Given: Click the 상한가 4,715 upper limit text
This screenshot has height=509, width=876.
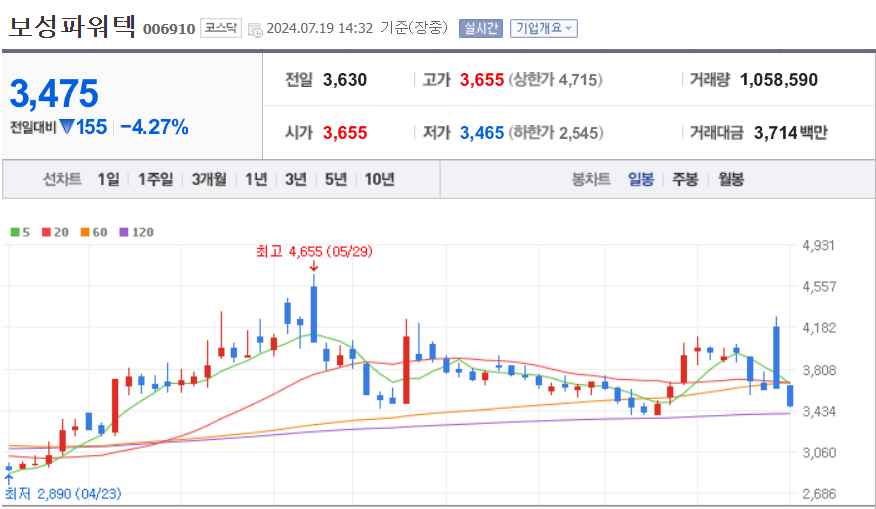Looking at the screenshot, I should click(555, 80).
